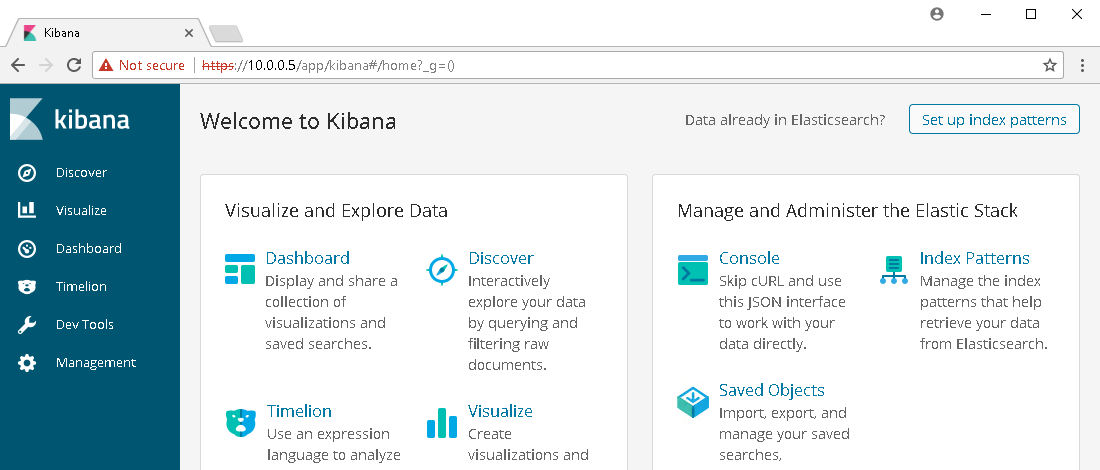This screenshot has height=470, width=1100.
Task: Bookmark this page with the star icon
Action: 1049,65
